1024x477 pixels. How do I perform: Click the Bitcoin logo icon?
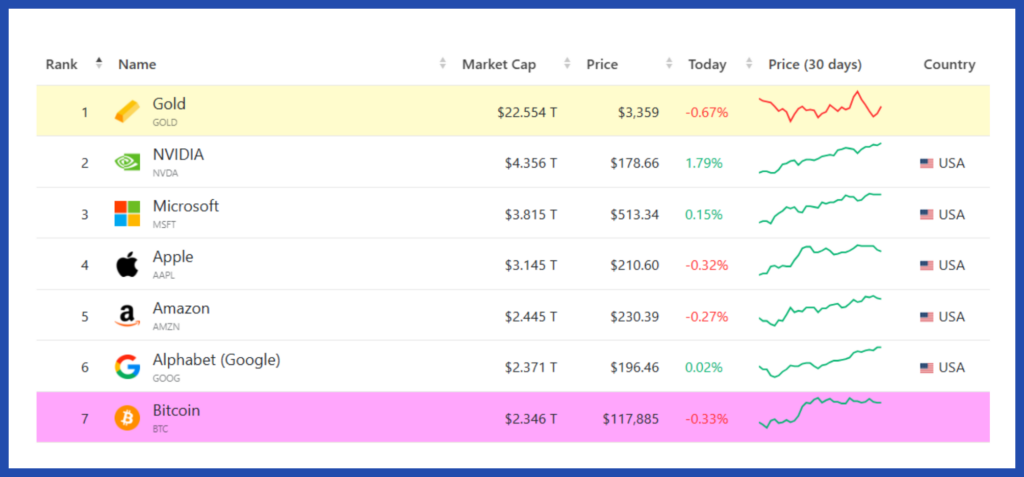(127, 417)
